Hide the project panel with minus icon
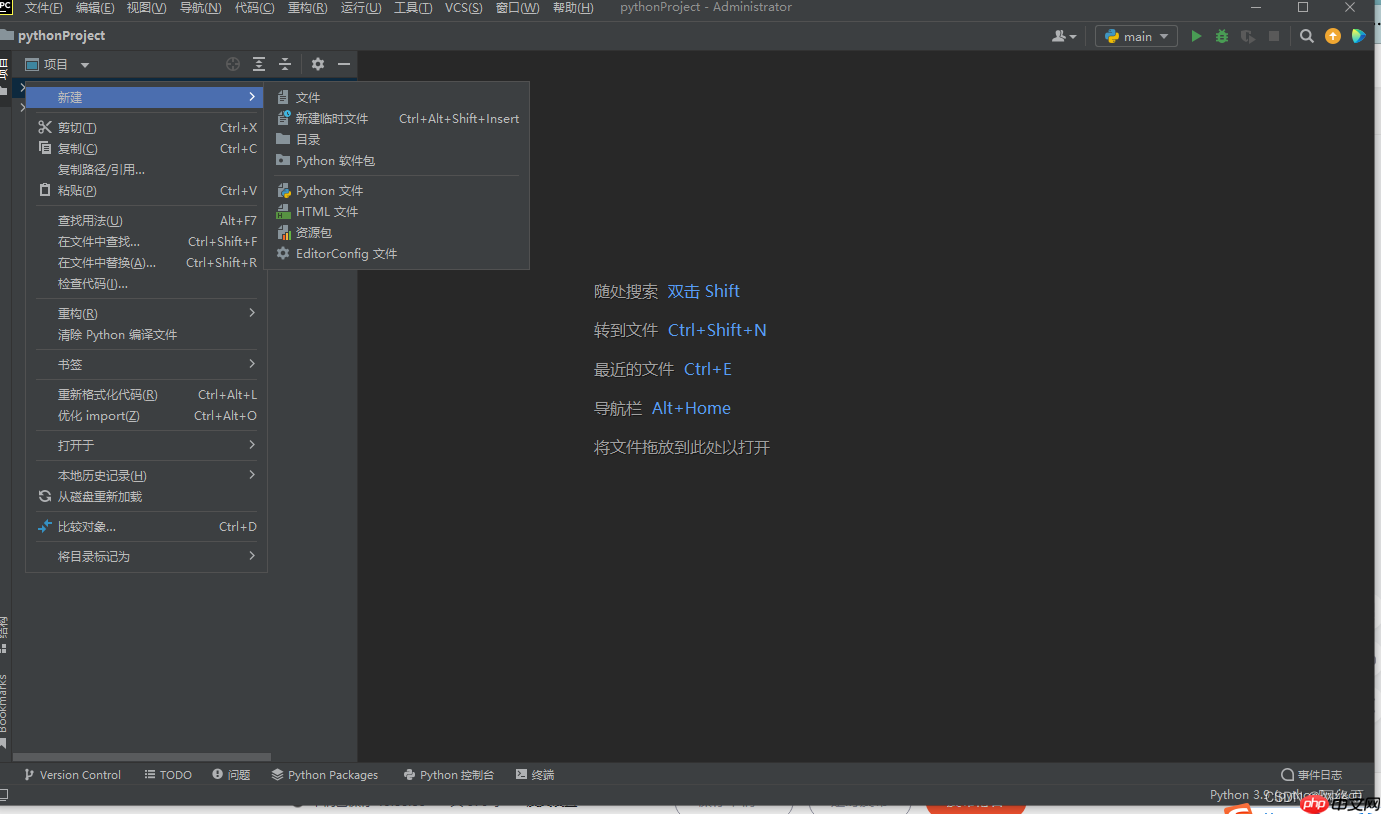1381x814 pixels. pos(344,64)
